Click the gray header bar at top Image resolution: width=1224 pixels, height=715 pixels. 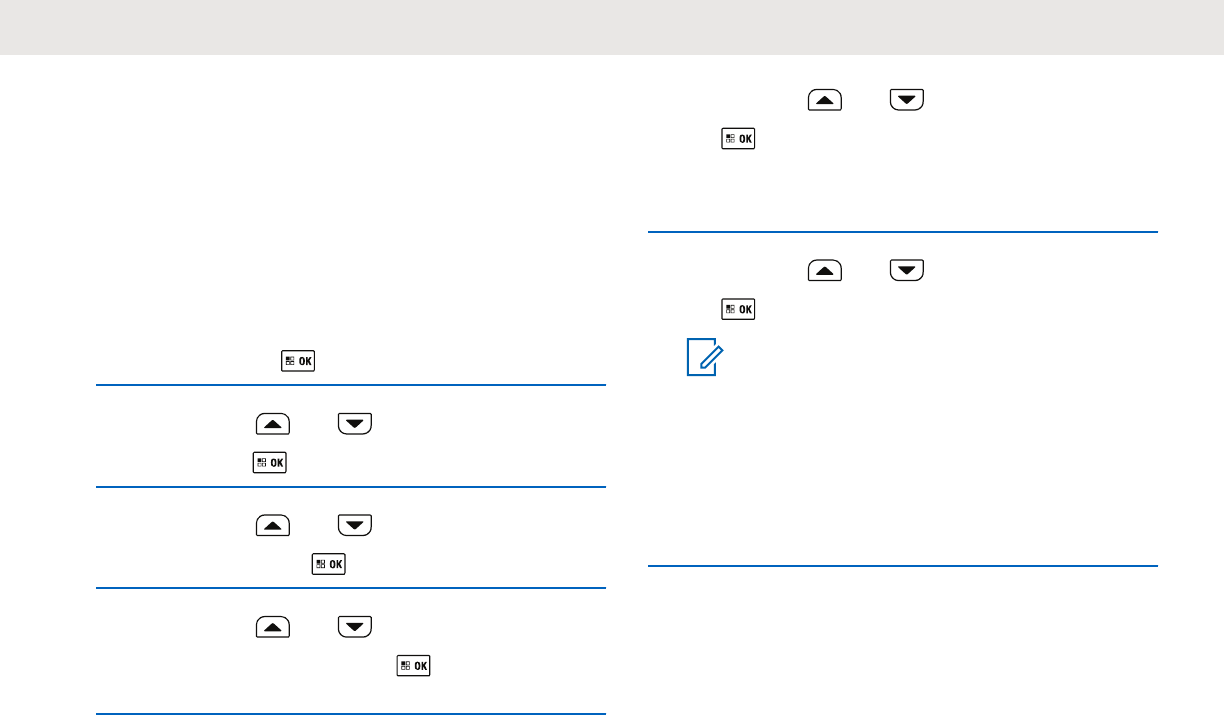612,27
